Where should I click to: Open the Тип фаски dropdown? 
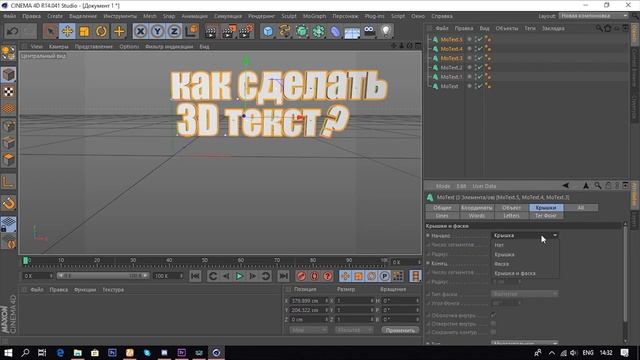pos(524,294)
